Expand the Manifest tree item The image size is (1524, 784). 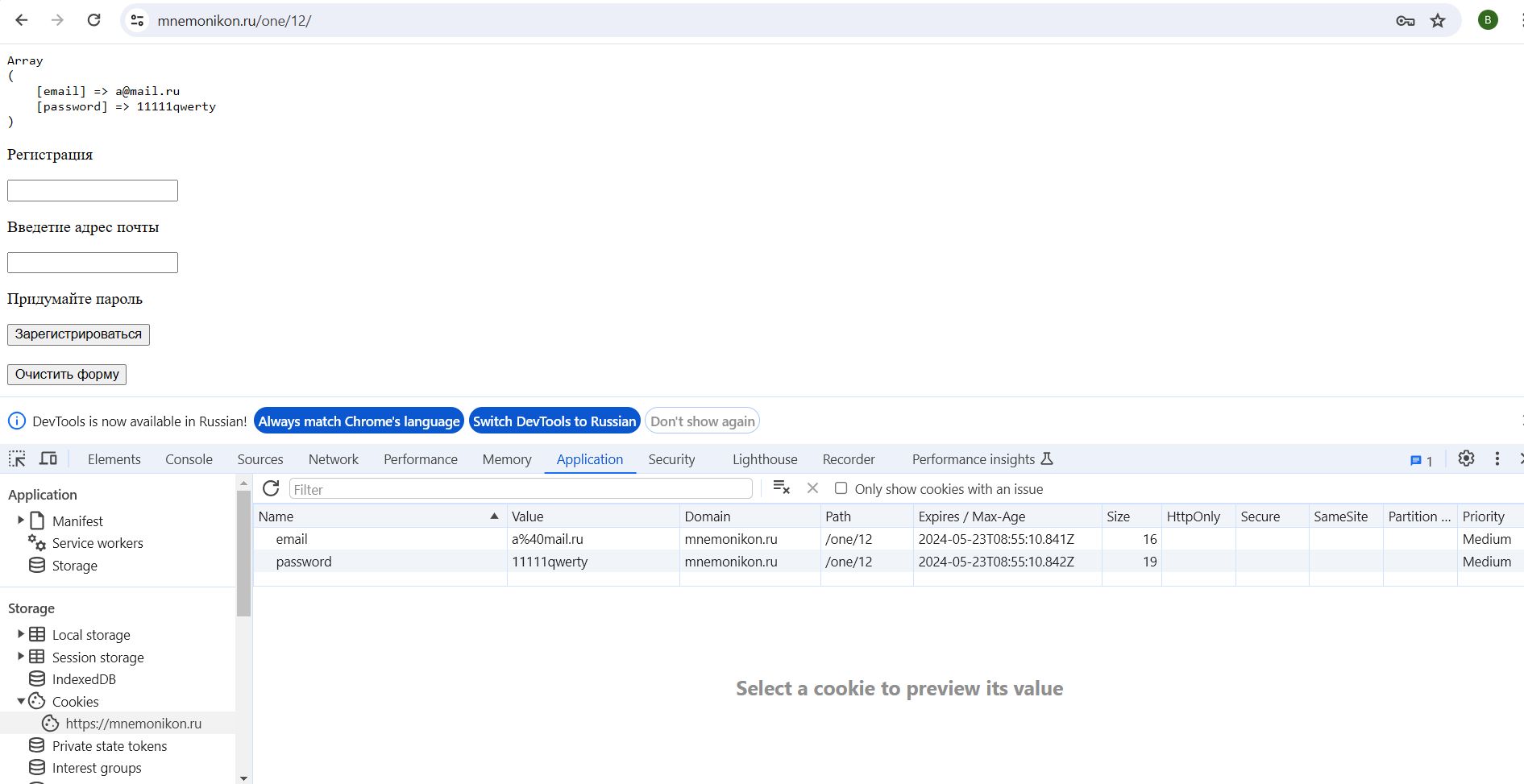[21, 521]
